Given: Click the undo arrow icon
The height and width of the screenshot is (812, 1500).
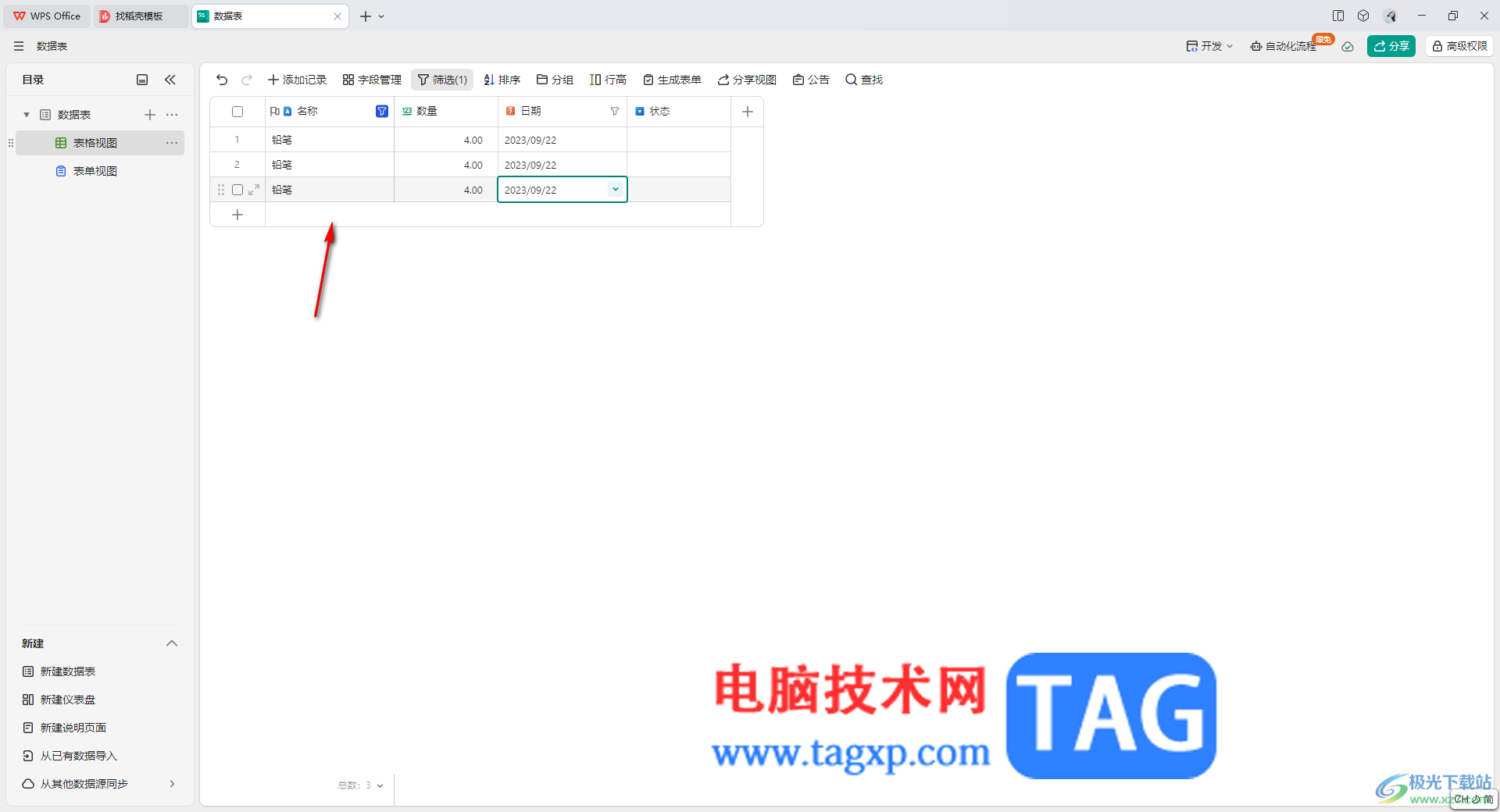Looking at the screenshot, I should click(x=222, y=80).
